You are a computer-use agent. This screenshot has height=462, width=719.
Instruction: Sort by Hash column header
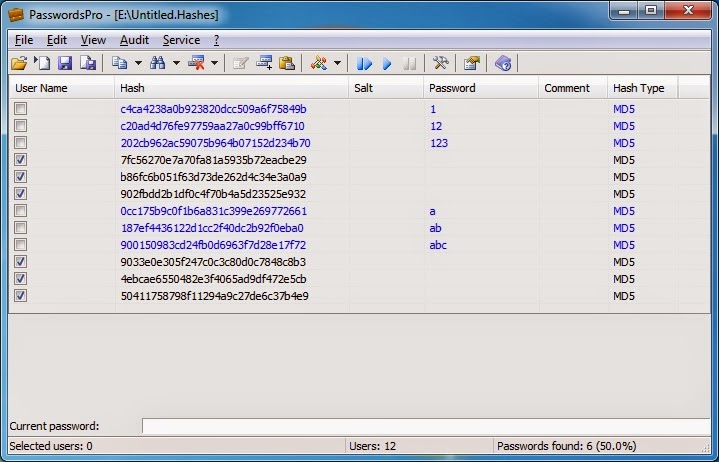[x=232, y=88]
